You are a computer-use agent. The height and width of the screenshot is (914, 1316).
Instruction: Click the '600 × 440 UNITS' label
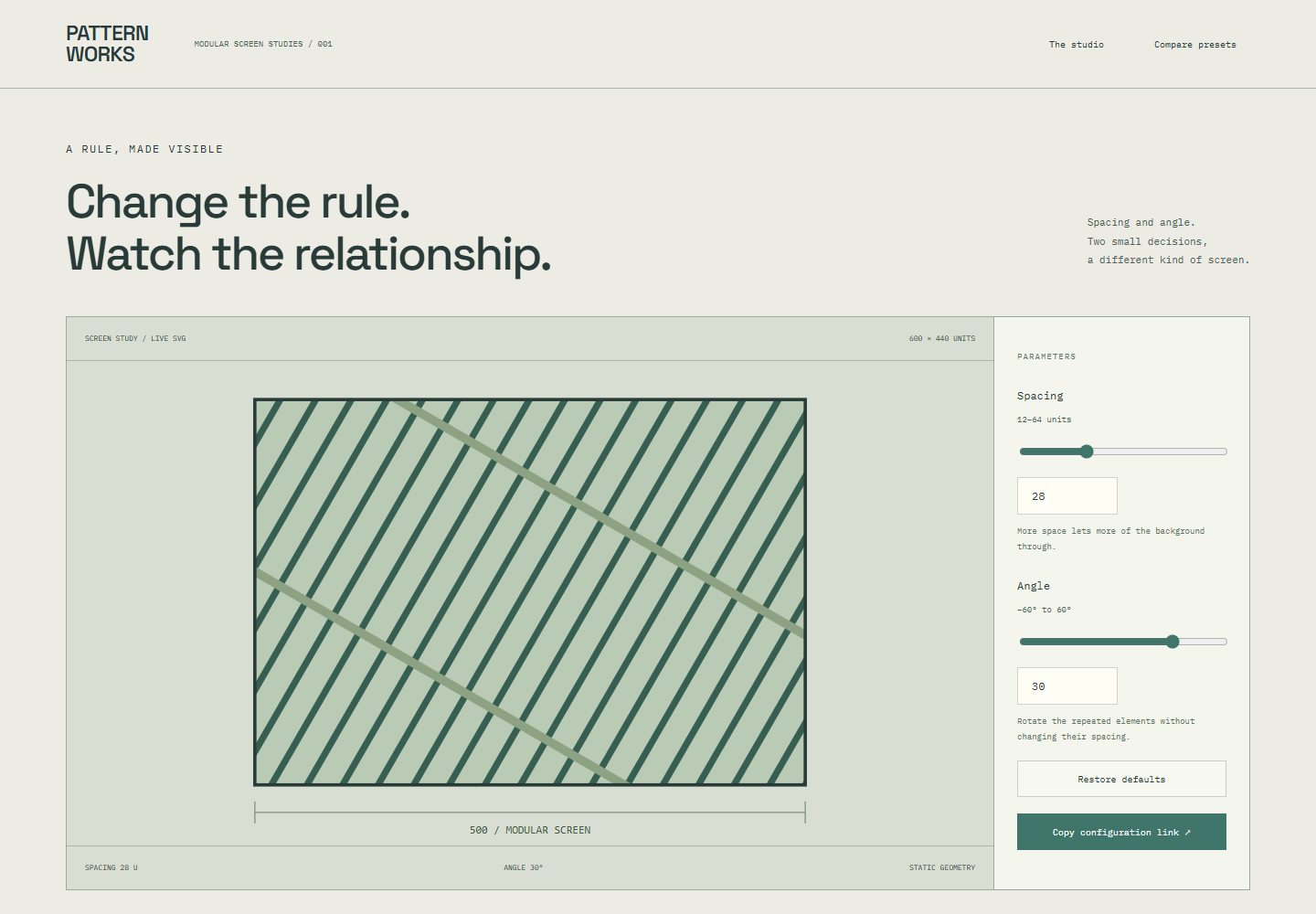942,338
